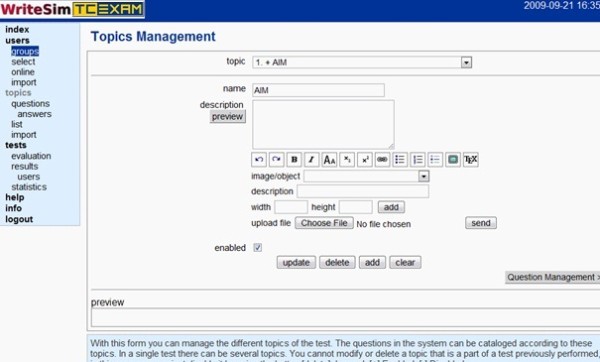Click logout in sidebar menu

pyautogui.click(x=19, y=219)
